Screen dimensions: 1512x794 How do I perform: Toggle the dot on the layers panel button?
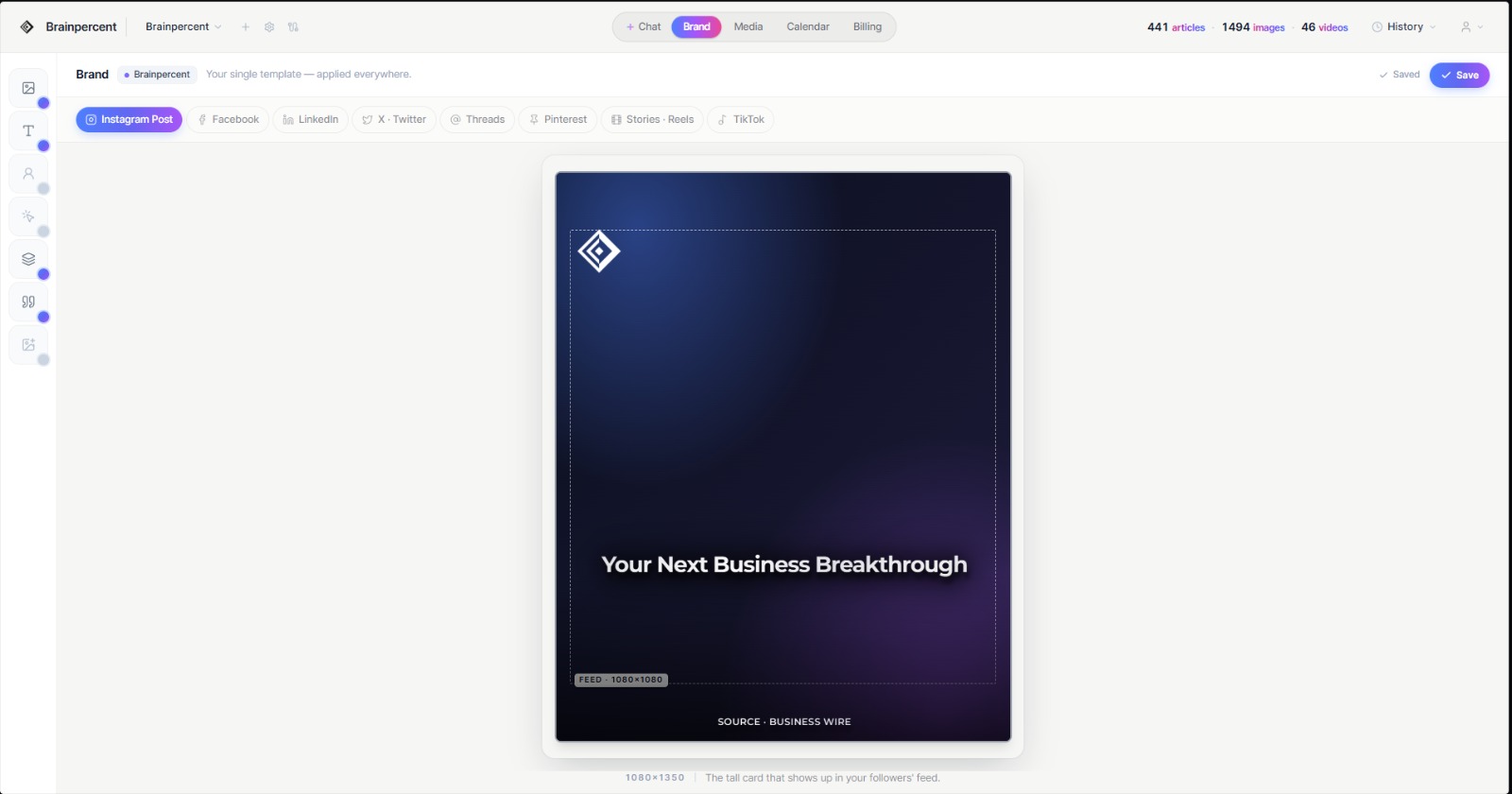click(x=43, y=274)
